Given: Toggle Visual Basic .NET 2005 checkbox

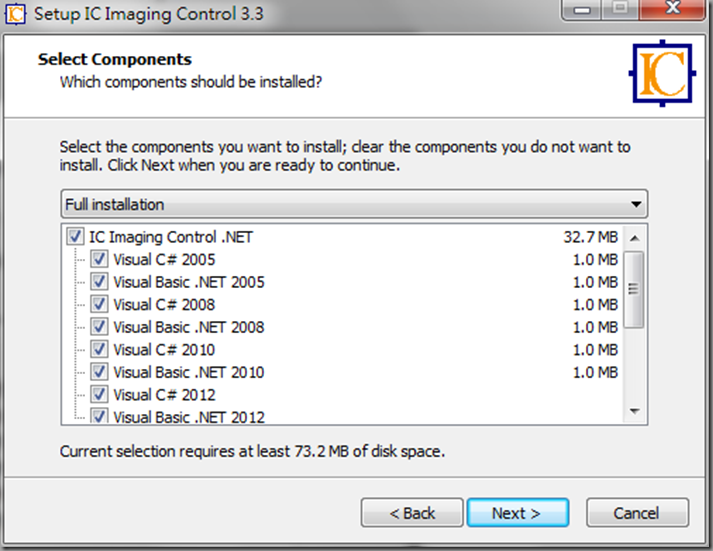Looking at the screenshot, I should 99,282.
